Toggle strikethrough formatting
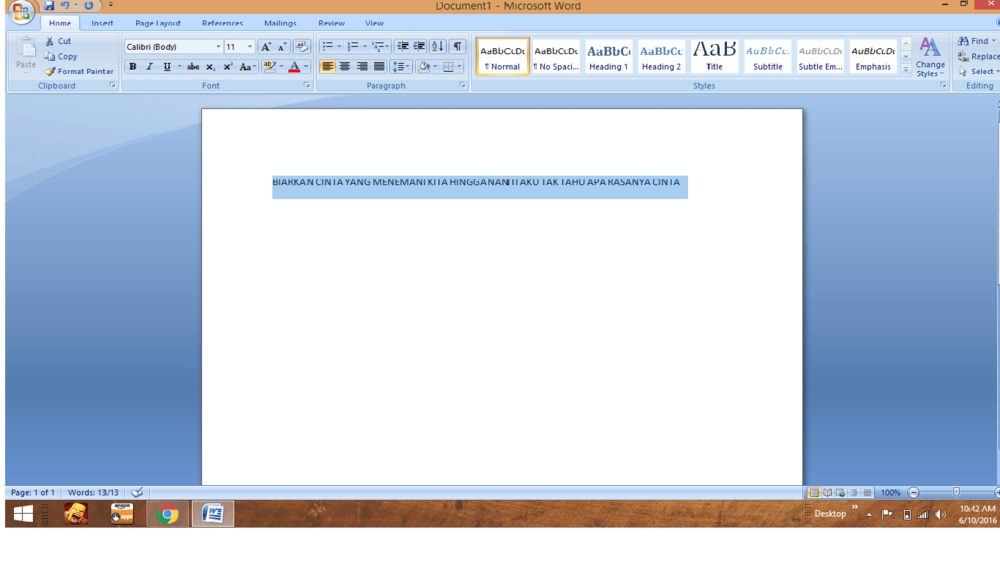The image size is (1000, 562). [193, 66]
